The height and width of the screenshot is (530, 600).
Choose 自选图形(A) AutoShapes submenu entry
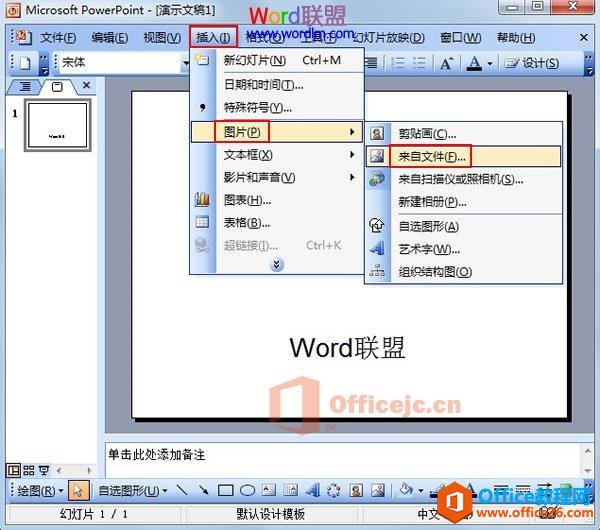pyautogui.click(x=463, y=226)
